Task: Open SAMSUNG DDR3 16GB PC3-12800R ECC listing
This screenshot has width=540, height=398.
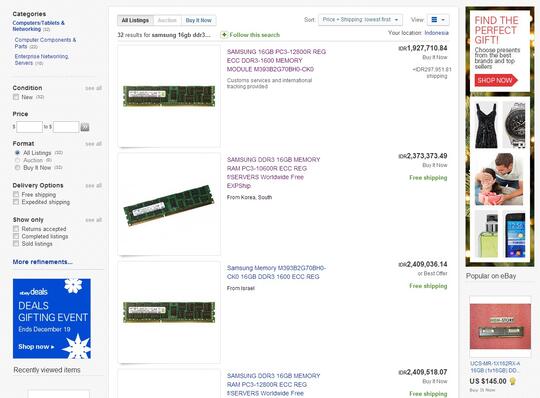Action: (x=273, y=385)
